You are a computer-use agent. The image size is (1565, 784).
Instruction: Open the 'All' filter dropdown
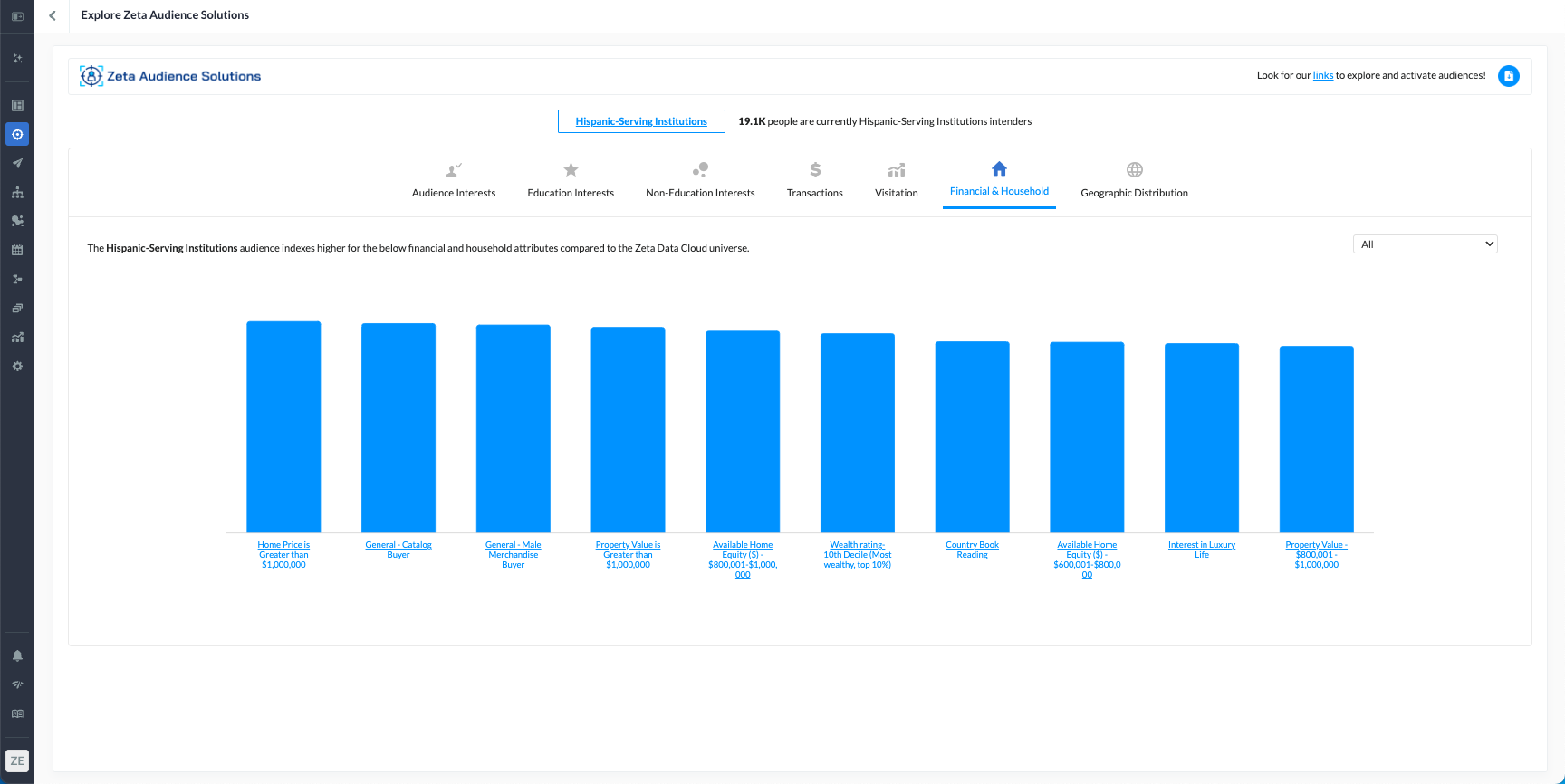1425,244
